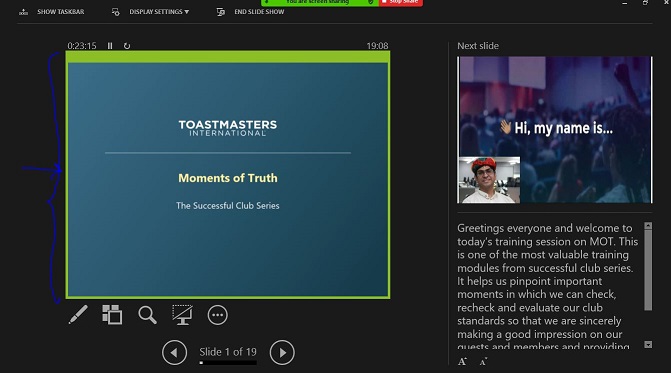
Task: Click the Next slide label
Action: 478,46
